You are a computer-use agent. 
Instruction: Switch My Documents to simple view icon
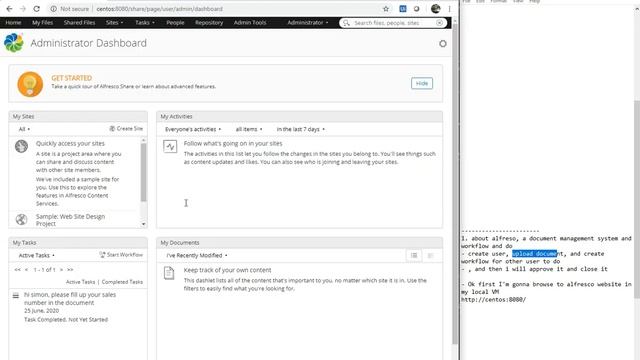[x=414, y=256]
